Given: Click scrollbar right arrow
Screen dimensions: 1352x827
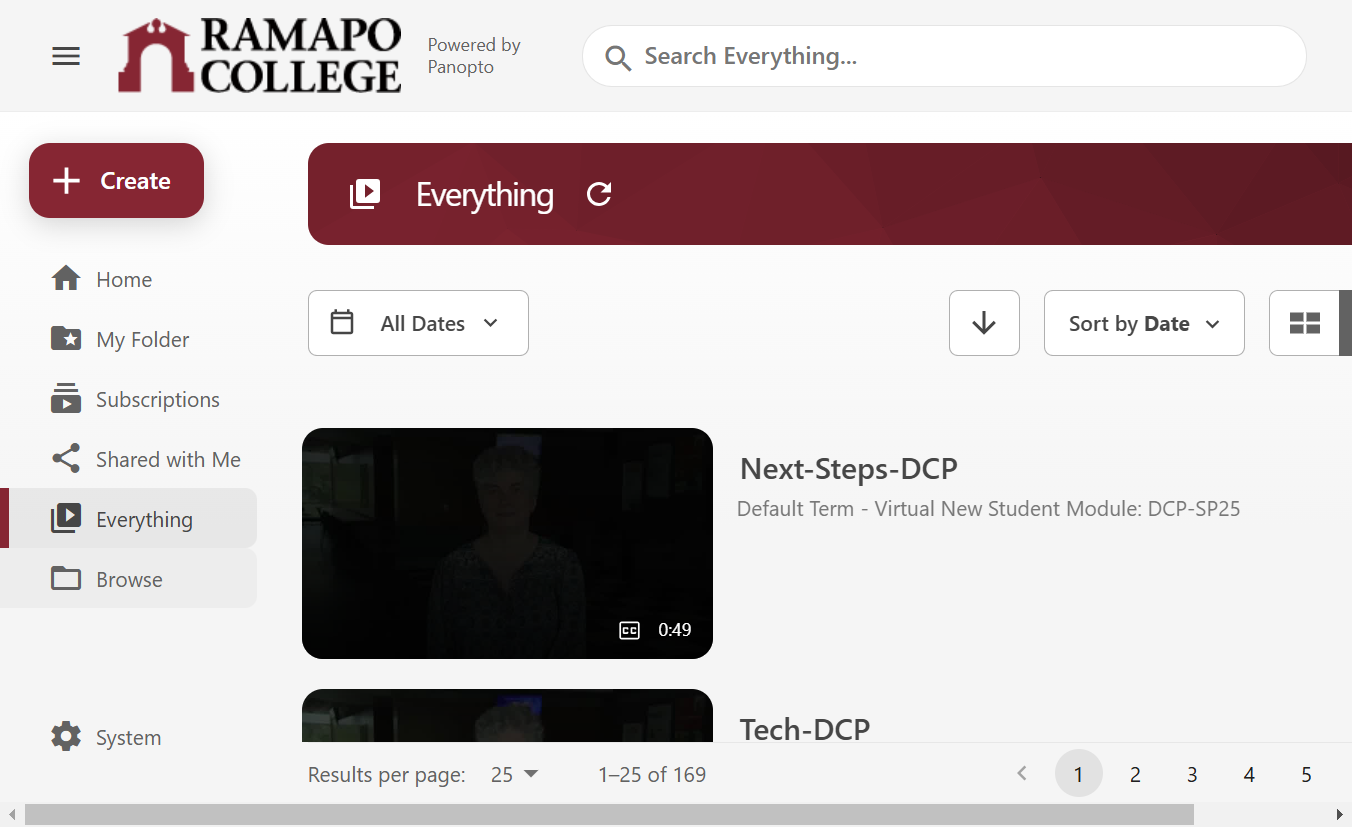Looking at the screenshot, I should [1340, 814].
